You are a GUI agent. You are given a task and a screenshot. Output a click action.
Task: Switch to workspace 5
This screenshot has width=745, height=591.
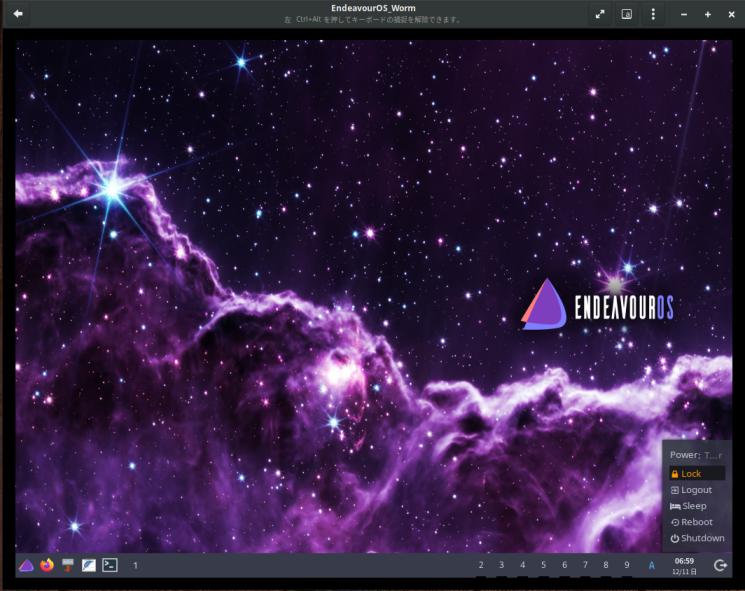pyautogui.click(x=543, y=565)
